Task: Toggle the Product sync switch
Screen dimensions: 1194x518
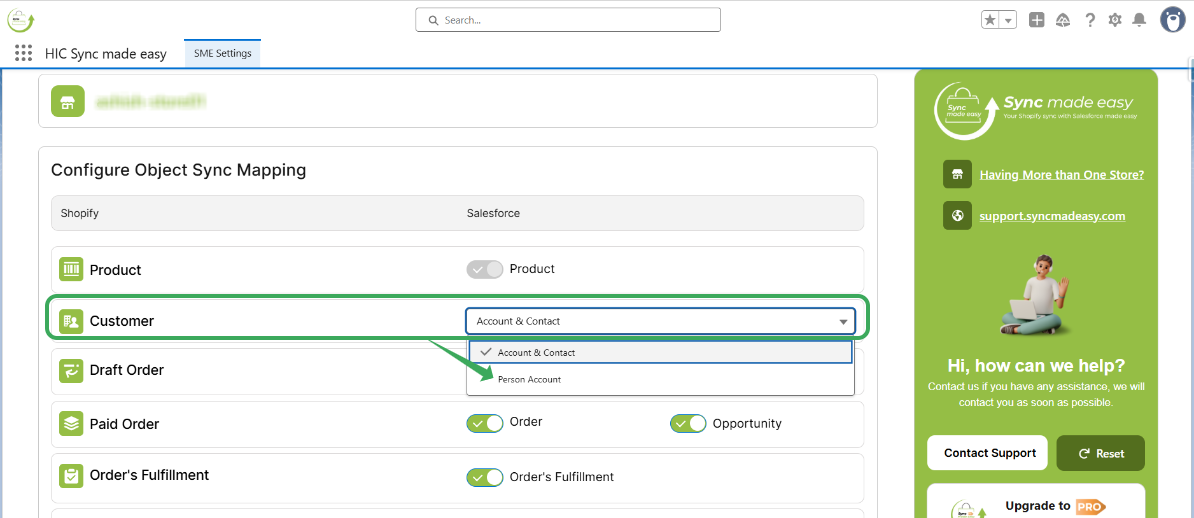Action: click(485, 269)
